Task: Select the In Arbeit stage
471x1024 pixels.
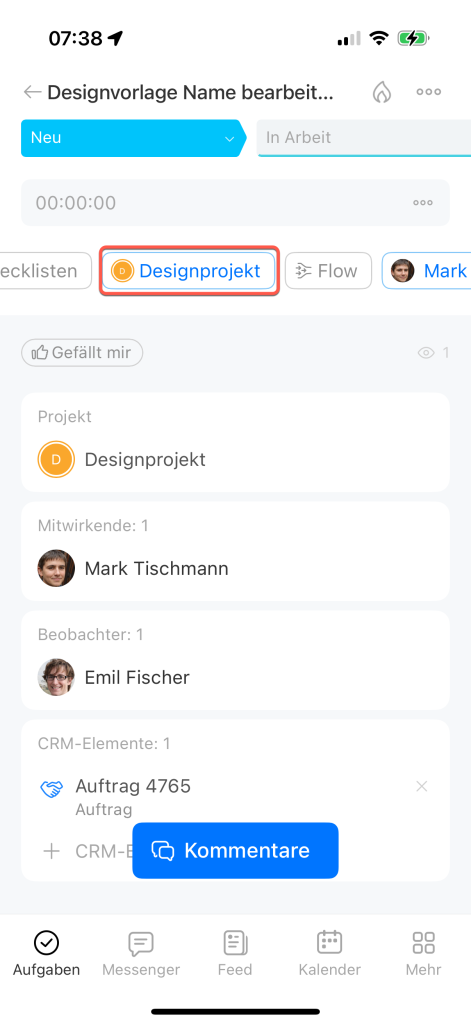Action: pyautogui.click(x=364, y=138)
